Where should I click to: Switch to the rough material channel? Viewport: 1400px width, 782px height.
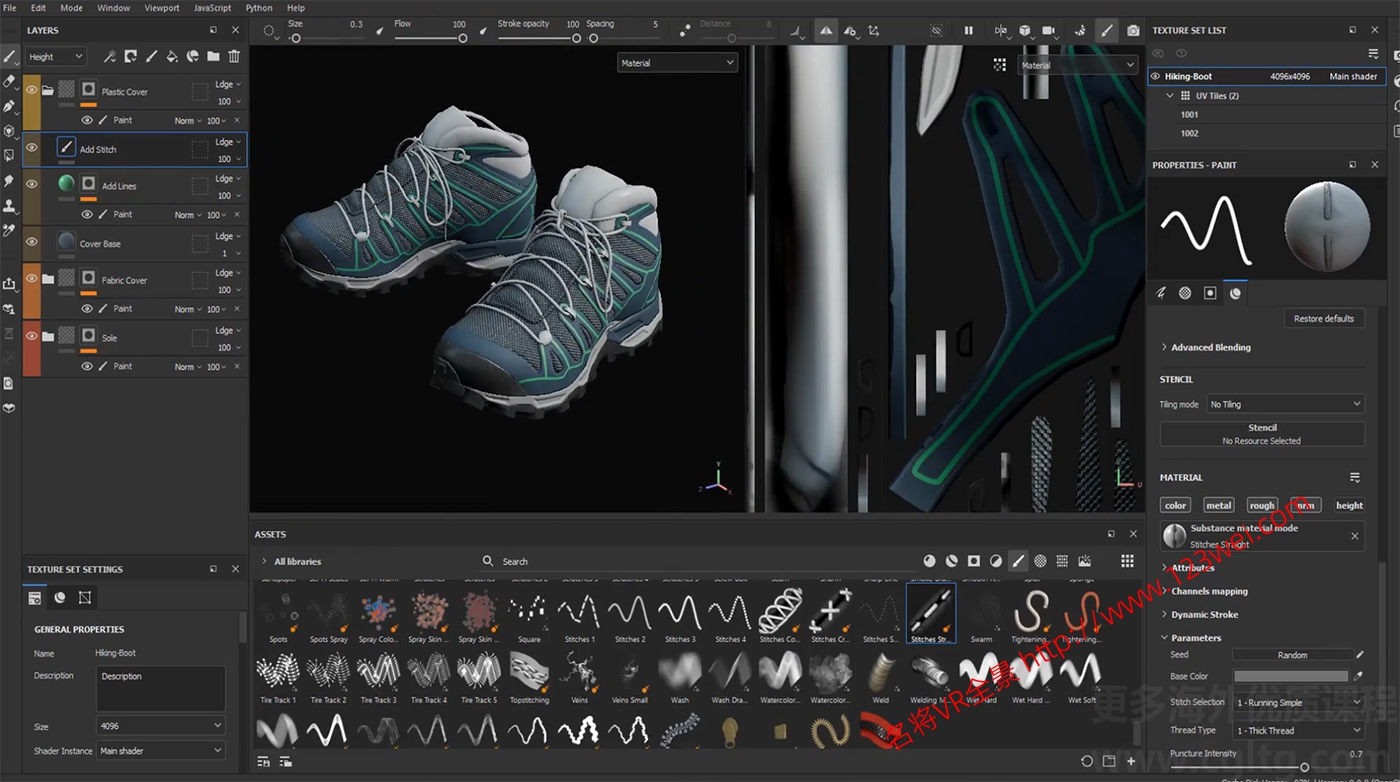click(x=1262, y=505)
